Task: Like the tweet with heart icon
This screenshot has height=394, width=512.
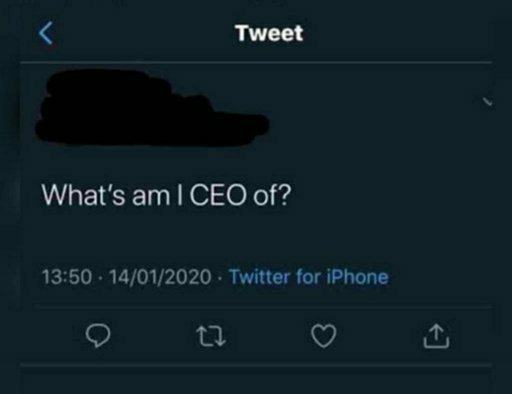Action: pyautogui.click(x=324, y=336)
